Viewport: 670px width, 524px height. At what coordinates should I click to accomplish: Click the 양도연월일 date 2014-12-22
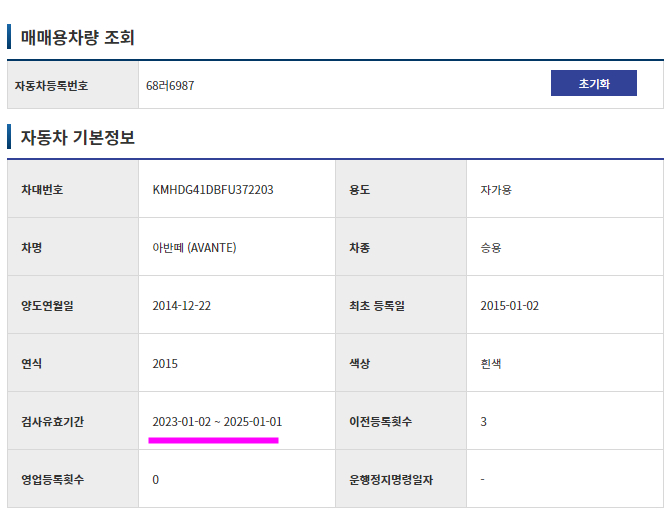(x=182, y=306)
